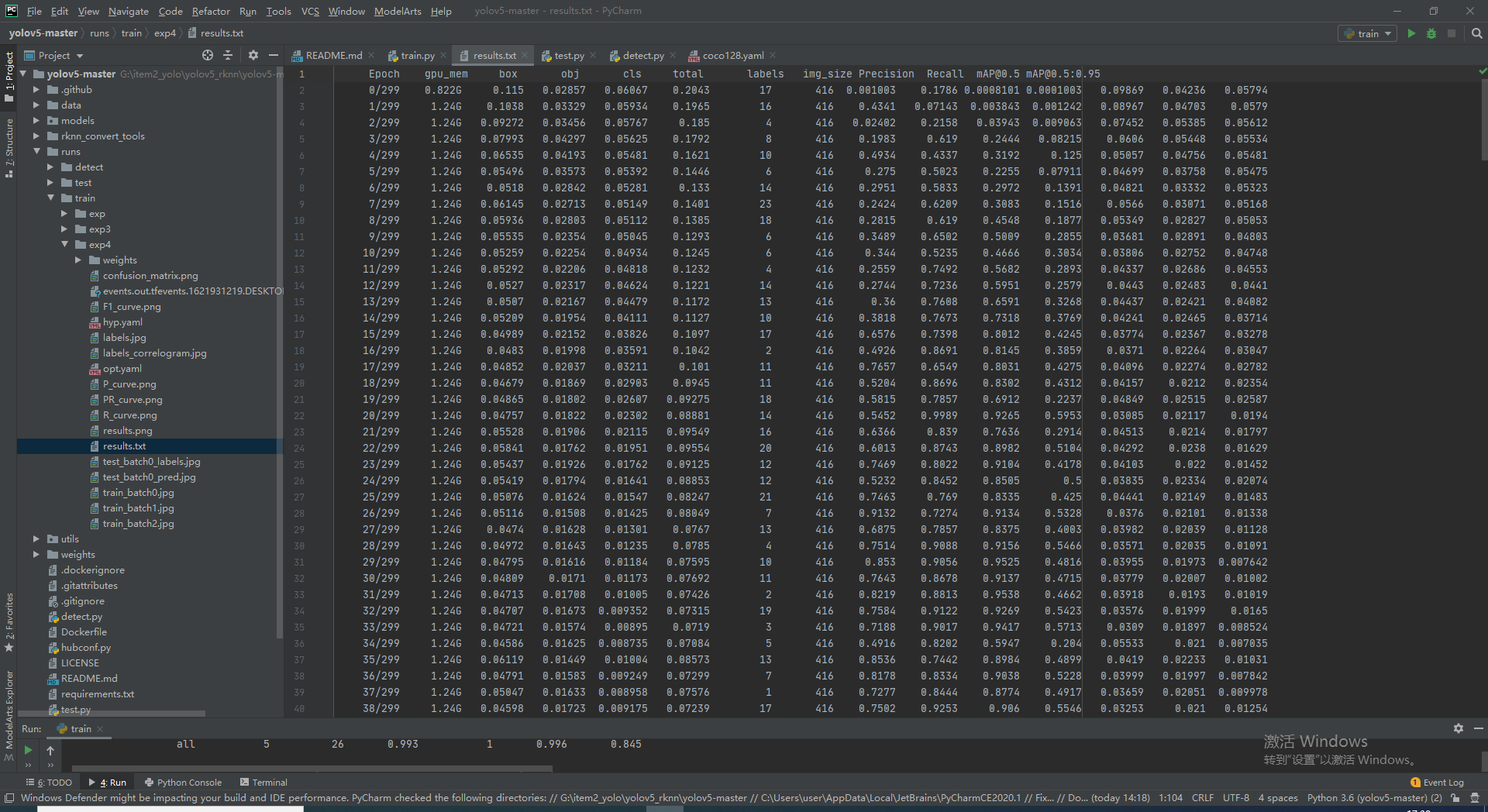Click 4 spaces indent setting in status bar
This screenshot has width=1488, height=812.
1278,798
